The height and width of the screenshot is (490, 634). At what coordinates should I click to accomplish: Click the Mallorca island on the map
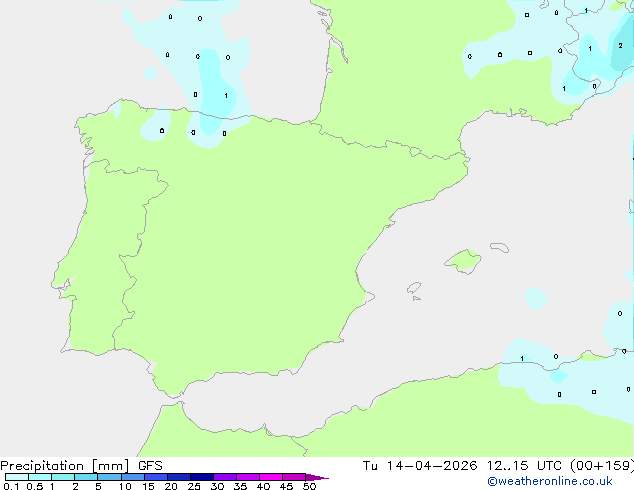463,262
